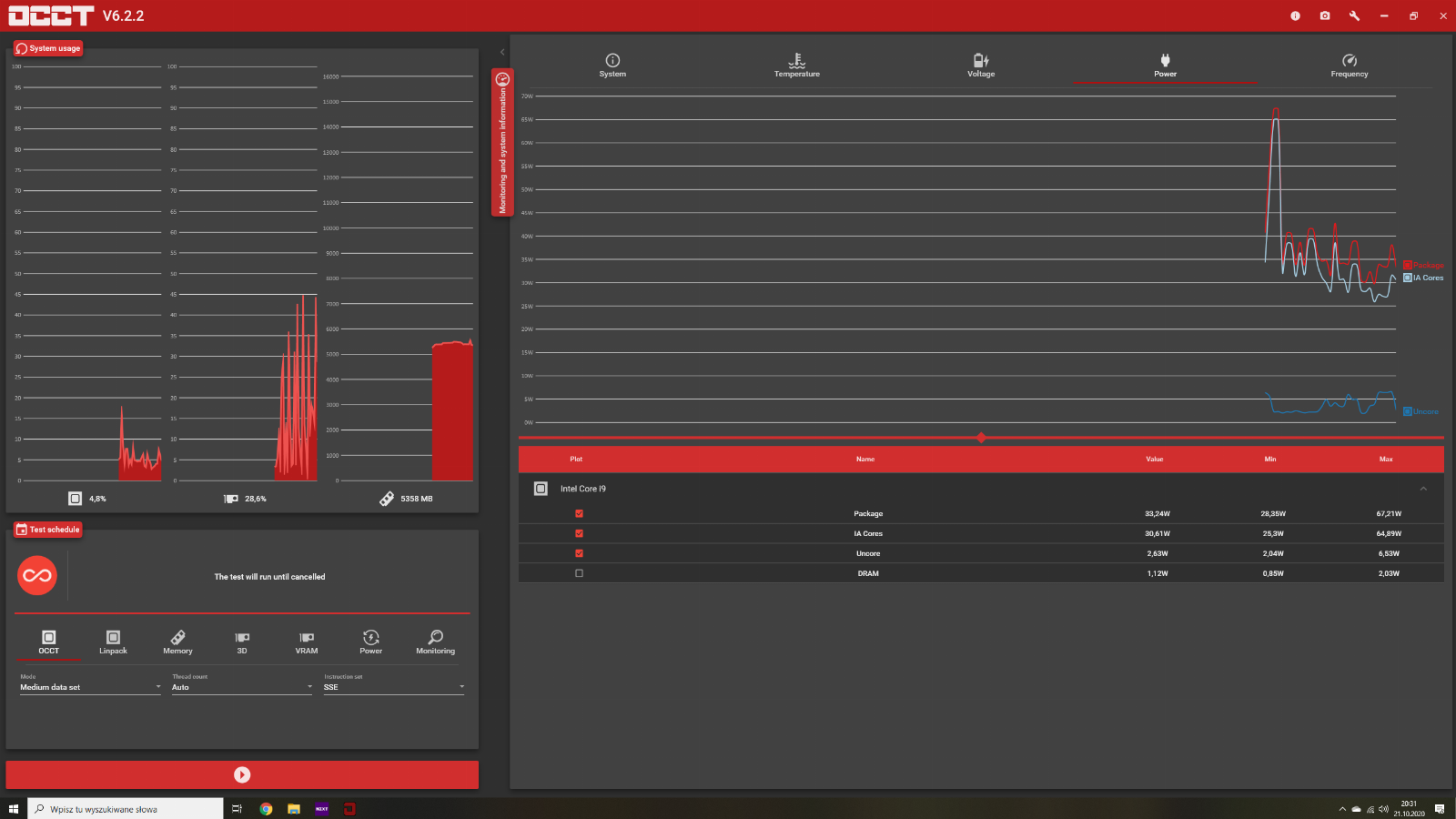The width and height of the screenshot is (1456, 819).
Task: Select the Linpack test
Action: [x=113, y=642]
